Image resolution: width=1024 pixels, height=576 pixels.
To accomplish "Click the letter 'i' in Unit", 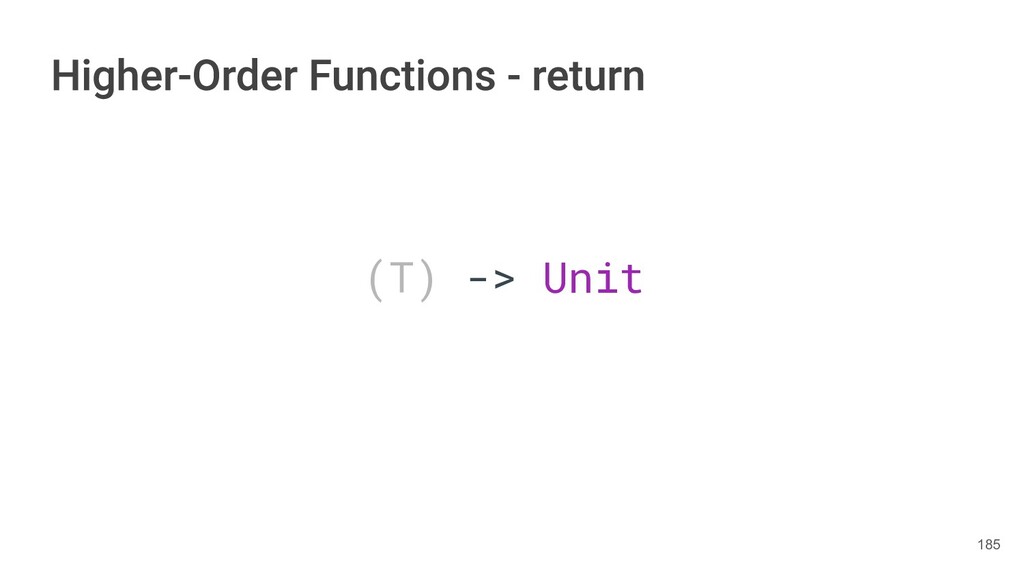I will 606,278.
